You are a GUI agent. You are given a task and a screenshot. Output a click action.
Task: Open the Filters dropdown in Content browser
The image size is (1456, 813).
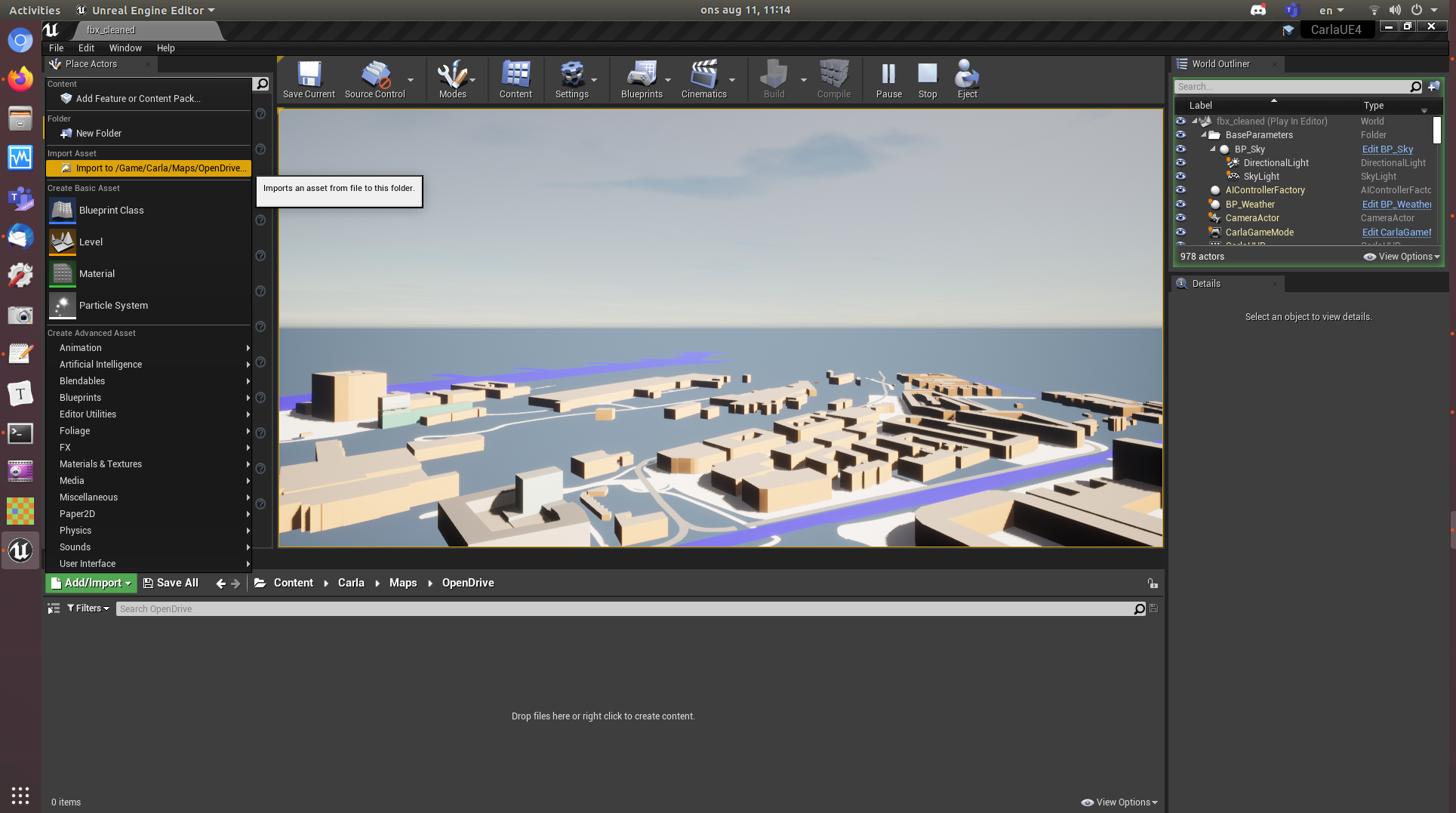[x=88, y=608]
